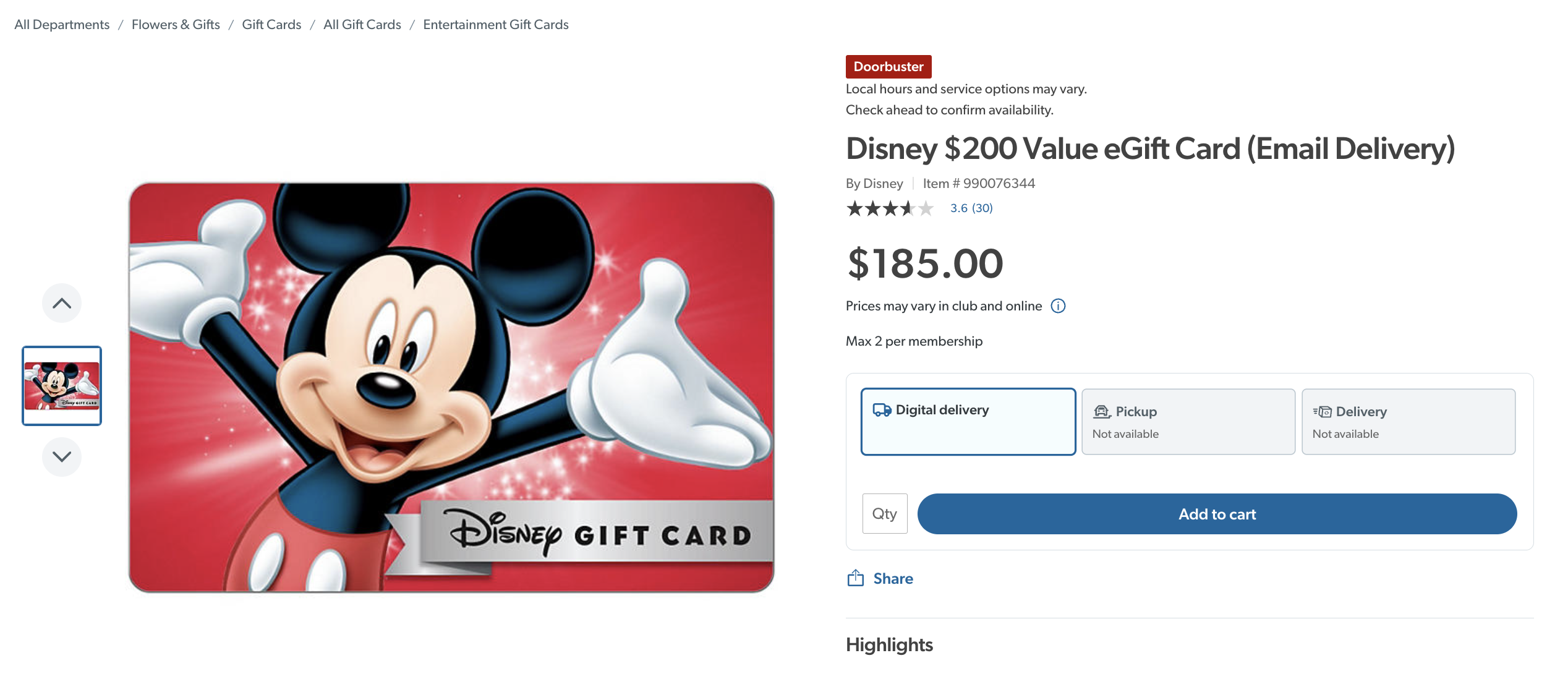The width and height of the screenshot is (1568, 679).
Task: Navigate to All Departments breadcrumb
Action: 62,24
